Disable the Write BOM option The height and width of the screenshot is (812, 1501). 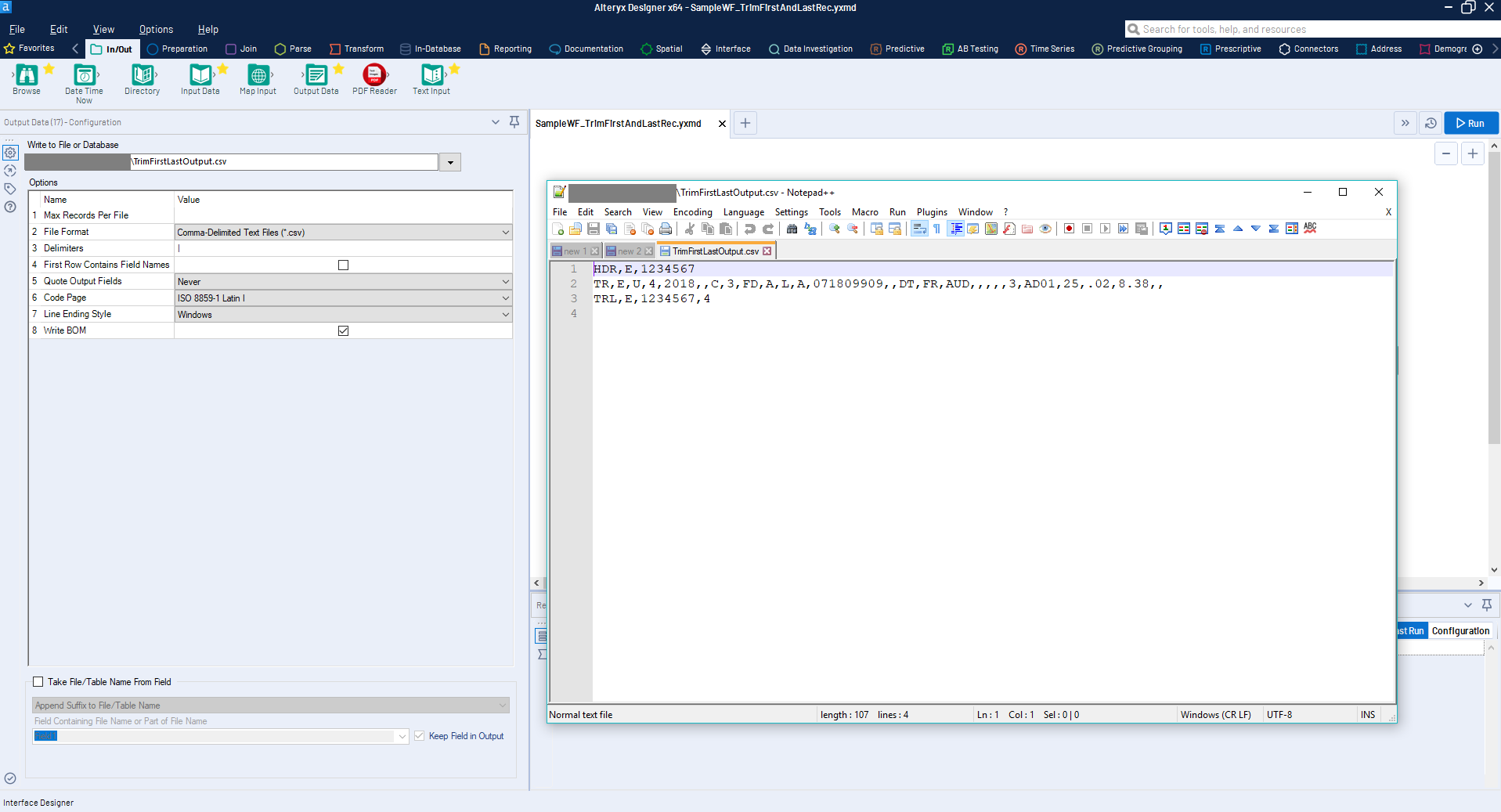pos(342,330)
